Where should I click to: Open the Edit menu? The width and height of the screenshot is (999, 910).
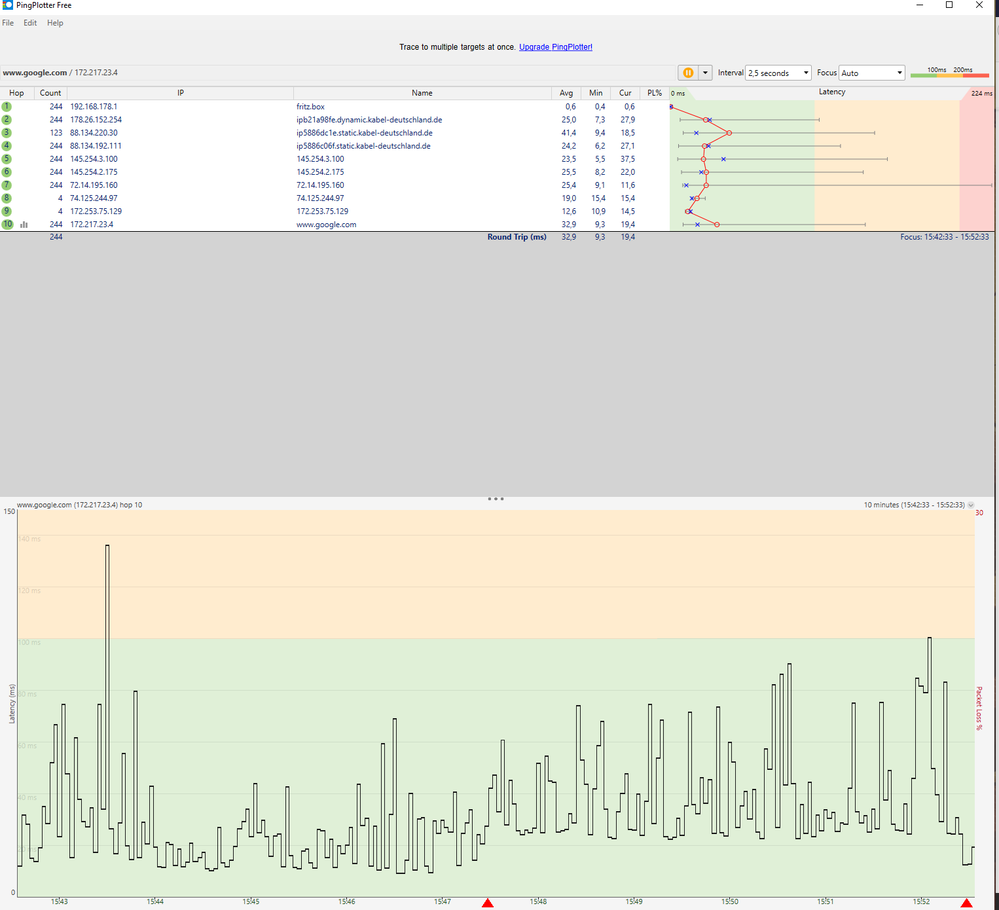tap(30, 23)
